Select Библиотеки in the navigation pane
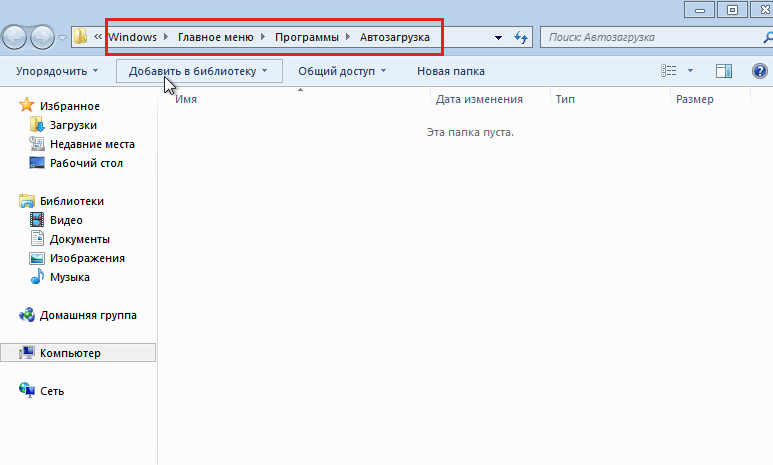Viewport: 773px width, 465px height. (x=72, y=201)
